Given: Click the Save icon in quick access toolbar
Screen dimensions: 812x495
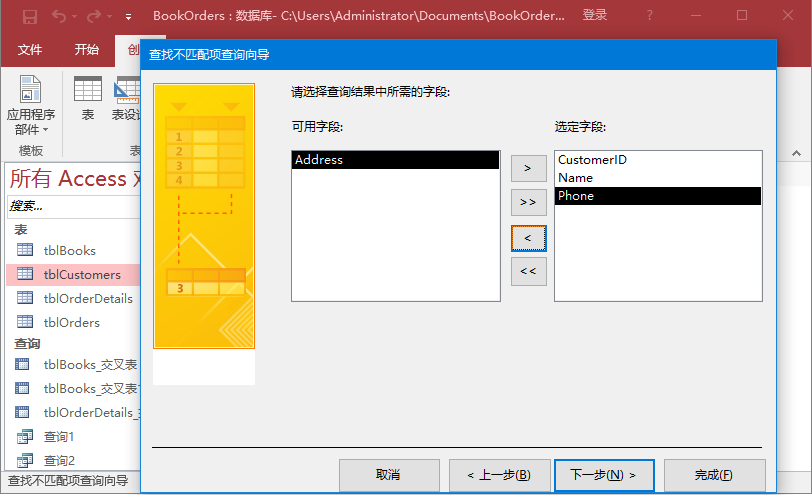Looking at the screenshot, I should [x=30, y=16].
